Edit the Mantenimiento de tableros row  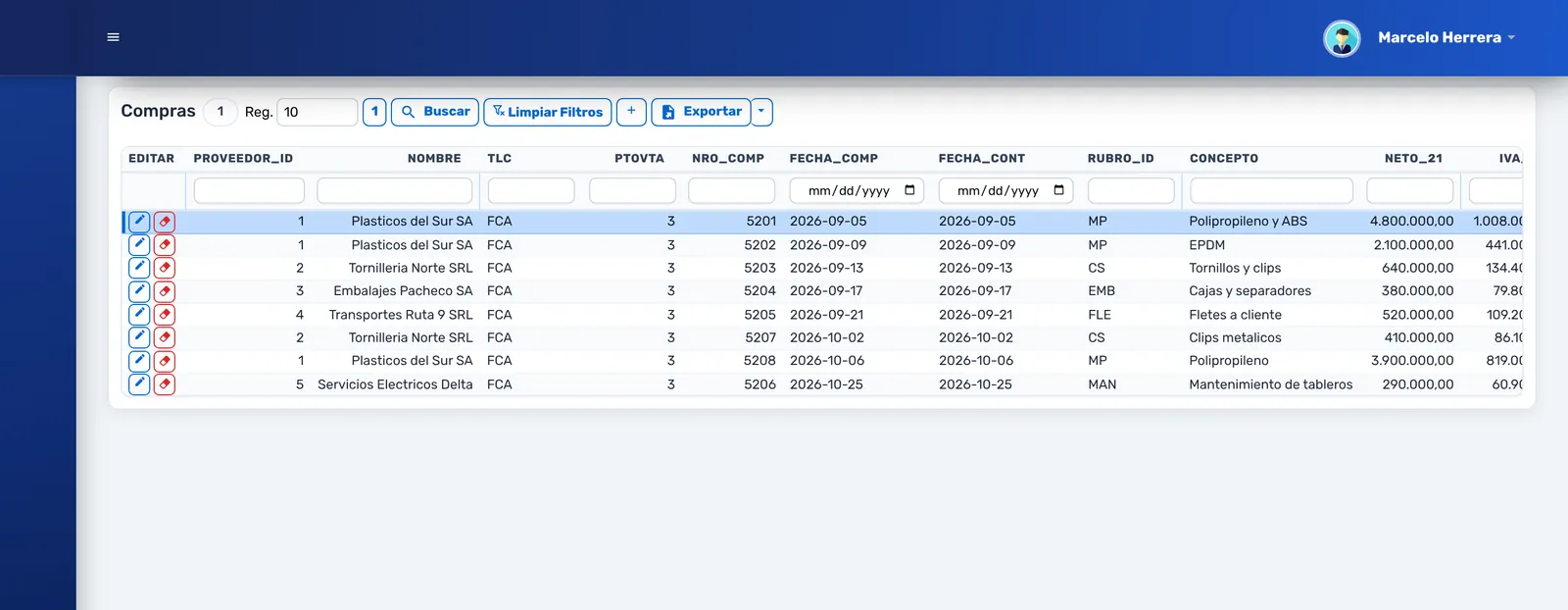(x=139, y=384)
